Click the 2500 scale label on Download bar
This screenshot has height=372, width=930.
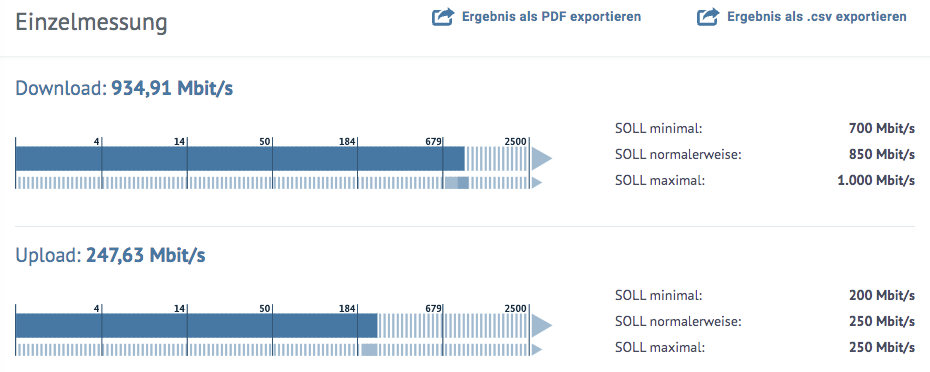click(515, 141)
